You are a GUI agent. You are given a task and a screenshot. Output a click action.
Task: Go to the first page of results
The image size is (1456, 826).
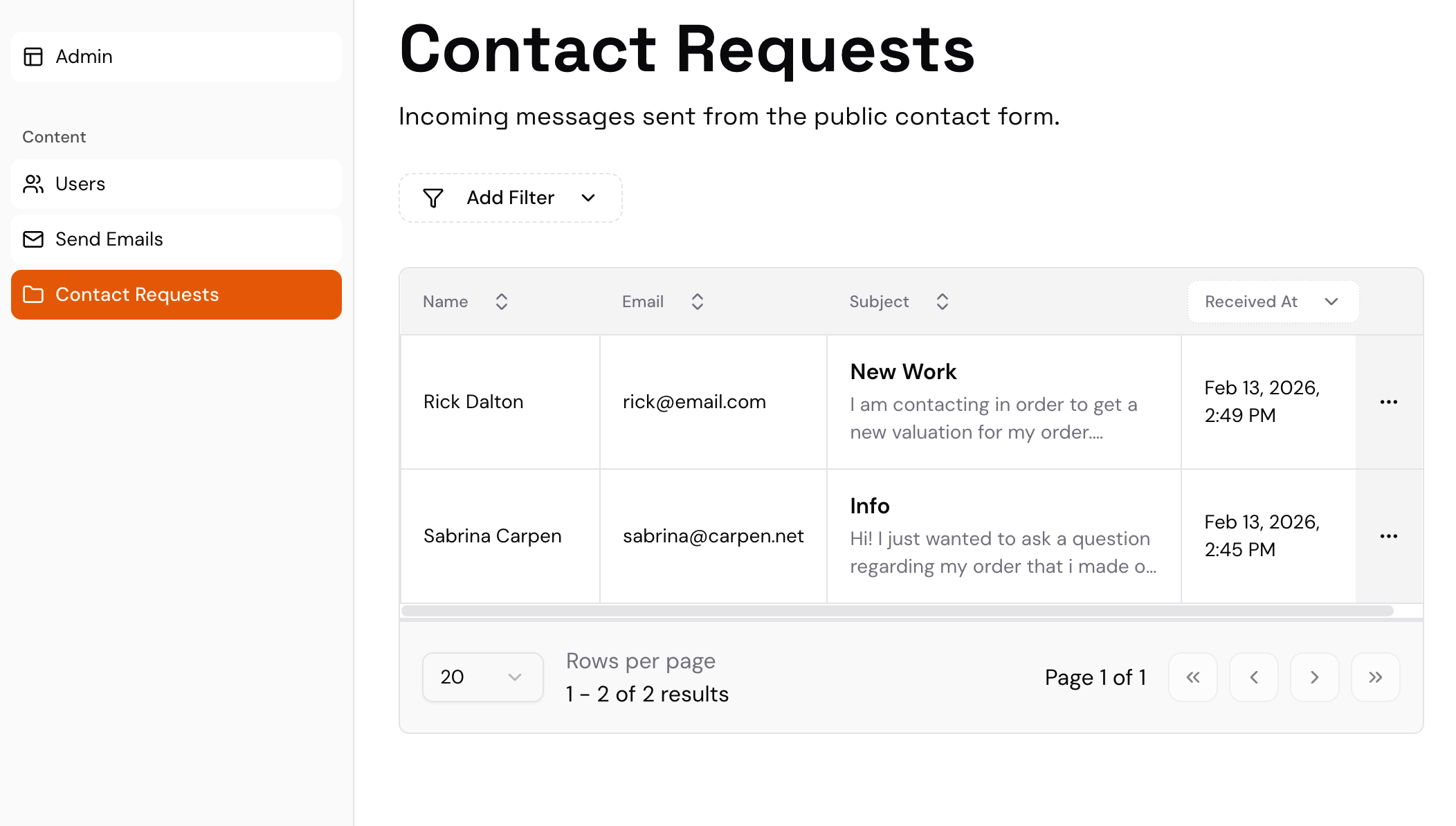click(1192, 677)
